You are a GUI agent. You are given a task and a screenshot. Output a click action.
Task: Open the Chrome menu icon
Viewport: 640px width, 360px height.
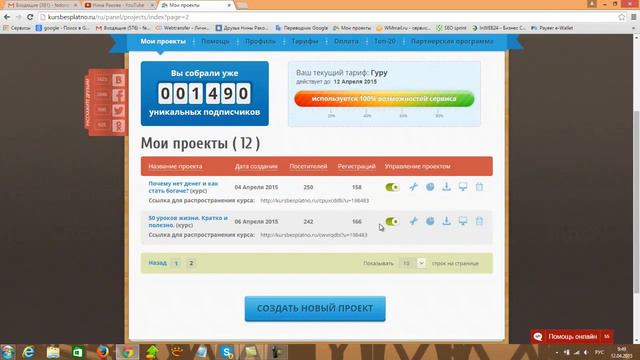tap(633, 17)
